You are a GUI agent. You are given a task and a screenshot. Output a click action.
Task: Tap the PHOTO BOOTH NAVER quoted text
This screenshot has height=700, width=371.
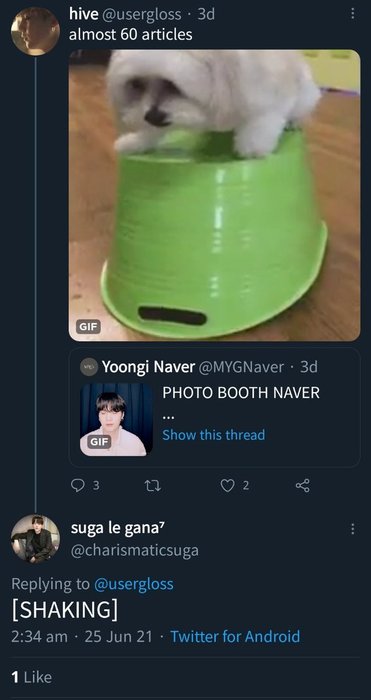[x=241, y=393]
